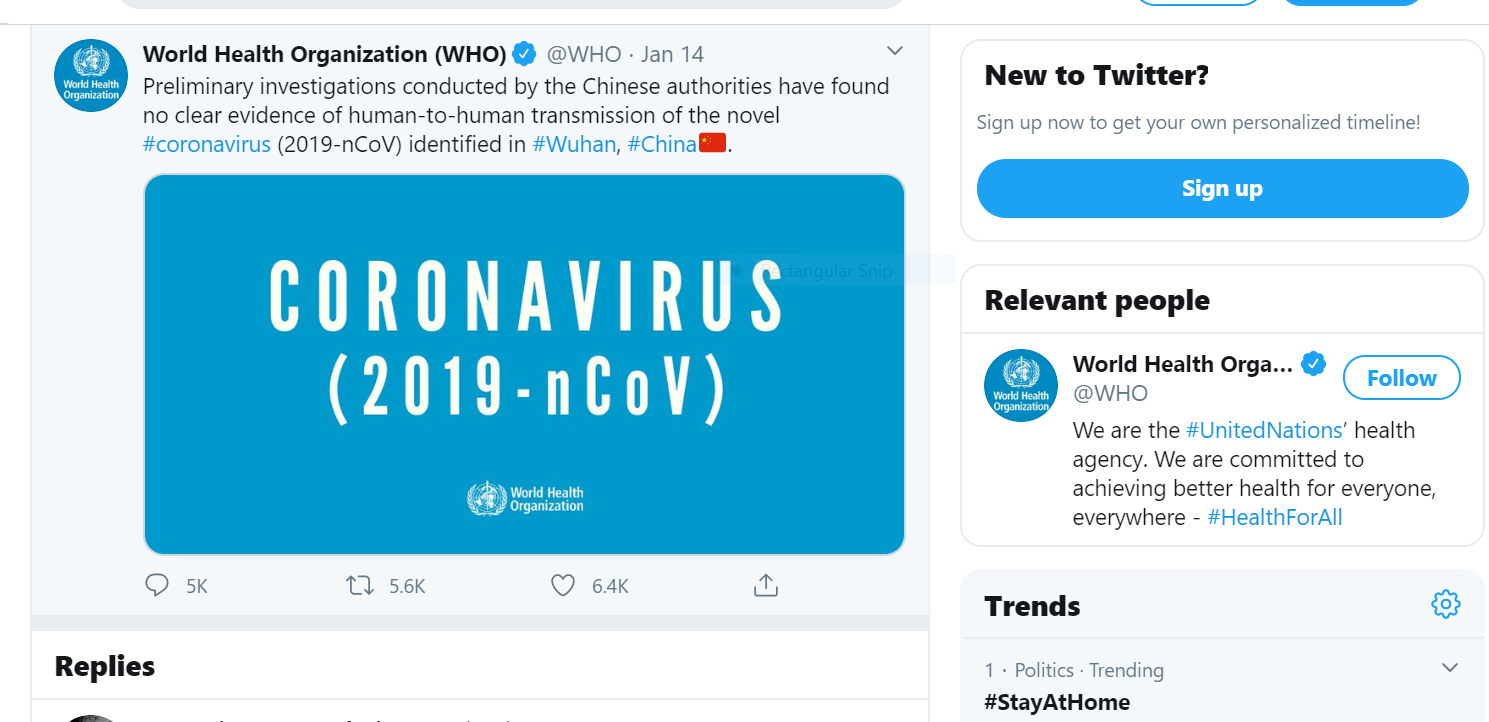
Task: Click the reply comment icon under the tweet
Action: point(157,585)
